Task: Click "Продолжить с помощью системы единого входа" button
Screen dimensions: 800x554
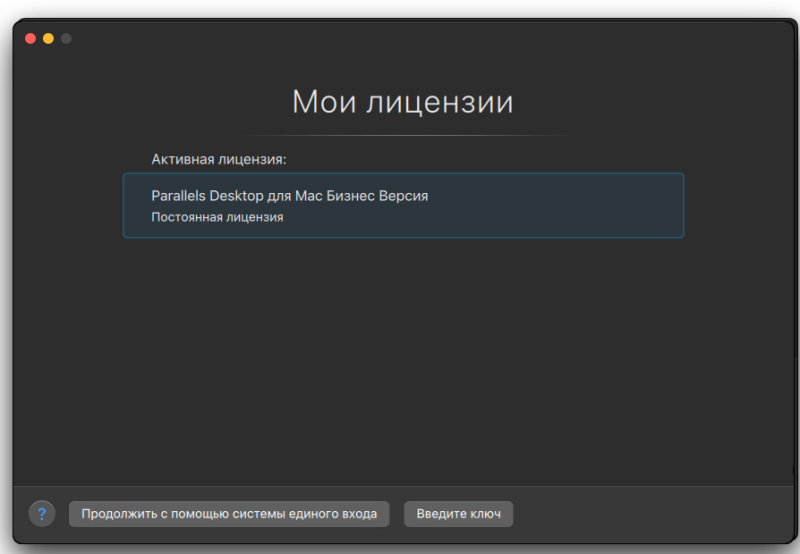Action: [x=229, y=514]
